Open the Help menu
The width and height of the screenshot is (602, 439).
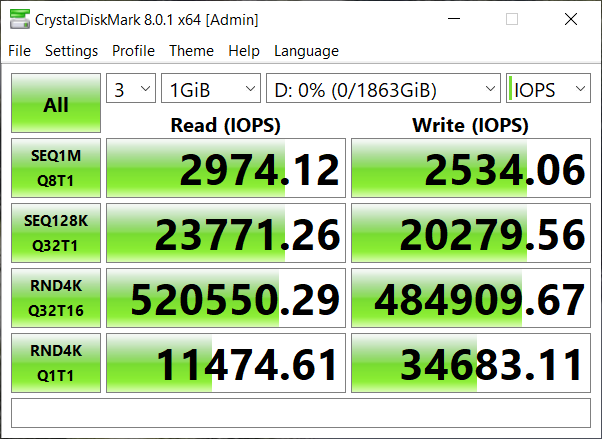[x=244, y=51]
